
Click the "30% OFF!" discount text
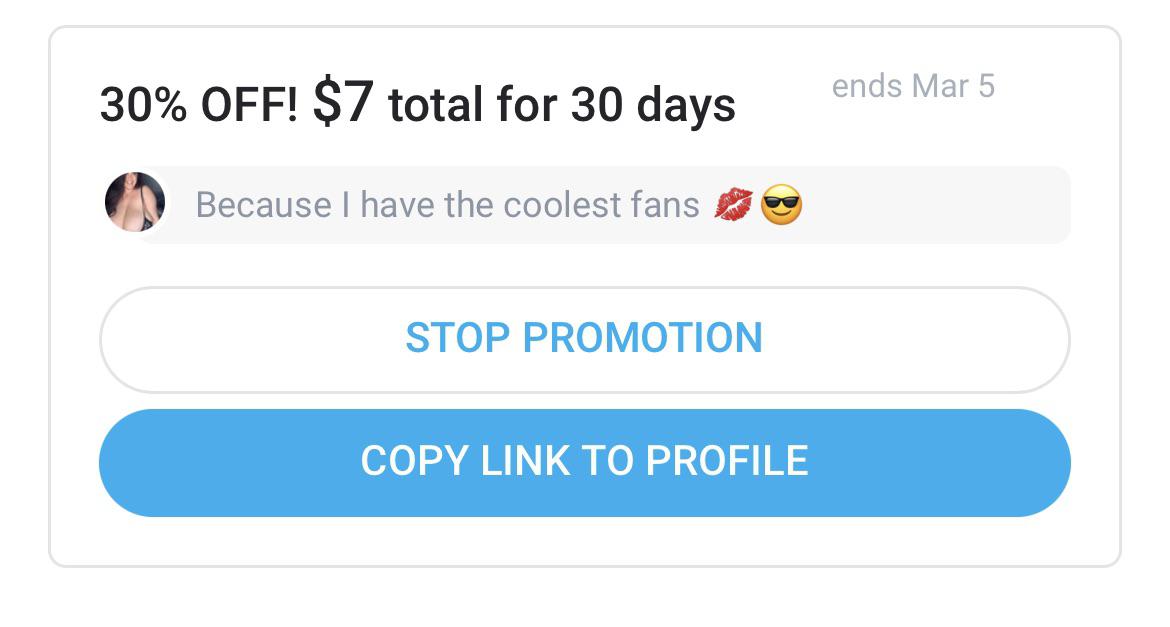tap(198, 106)
